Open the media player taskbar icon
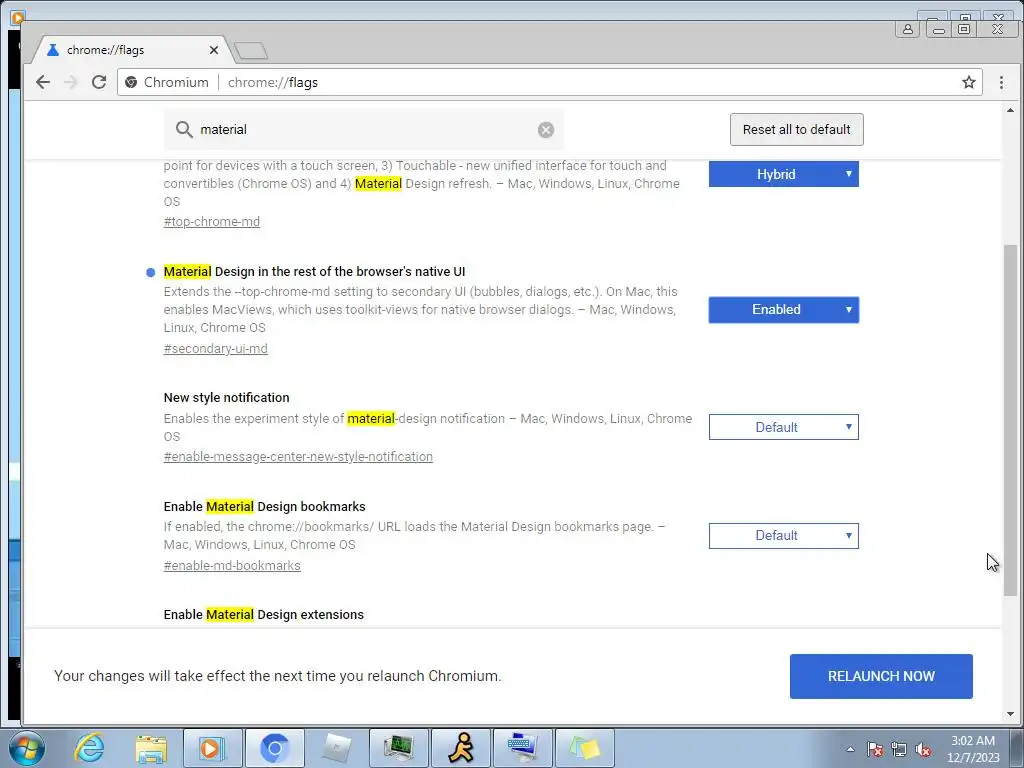This screenshot has width=1024, height=768. coord(212,748)
